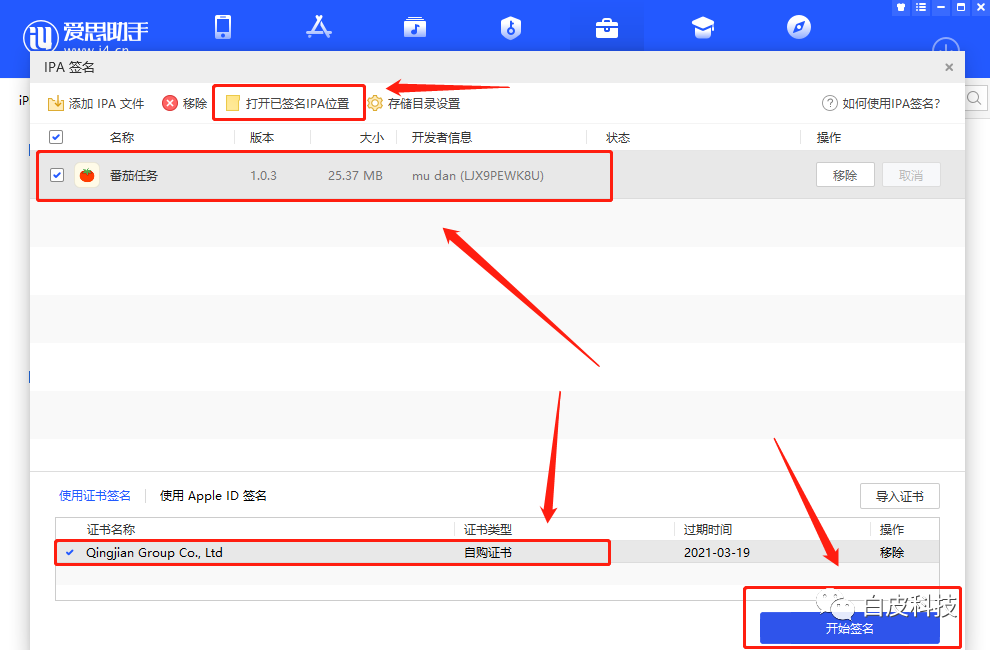Switch to 使用证书签名 tab

[x=95, y=496]
